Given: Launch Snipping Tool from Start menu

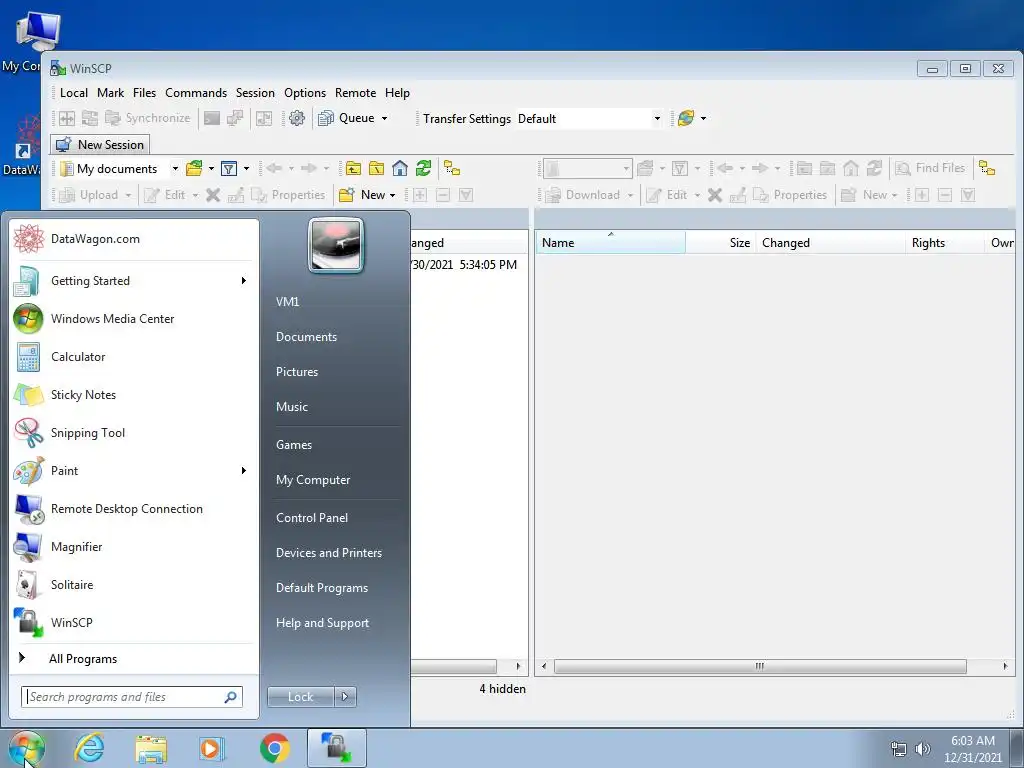Looking at the screenshot, I should (x=134, y=433).
